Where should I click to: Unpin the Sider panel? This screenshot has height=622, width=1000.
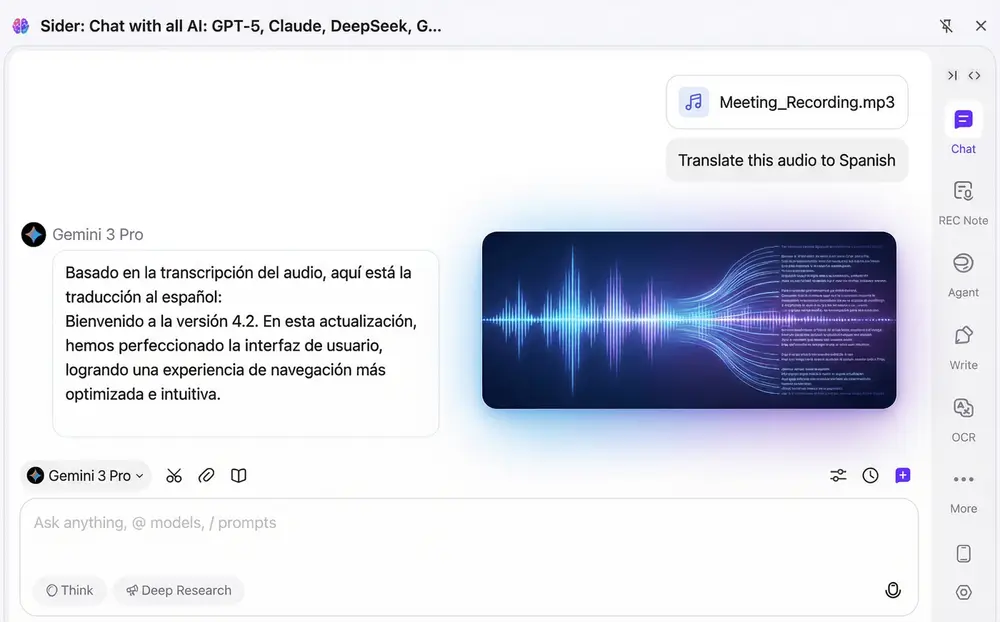[946, 26]
